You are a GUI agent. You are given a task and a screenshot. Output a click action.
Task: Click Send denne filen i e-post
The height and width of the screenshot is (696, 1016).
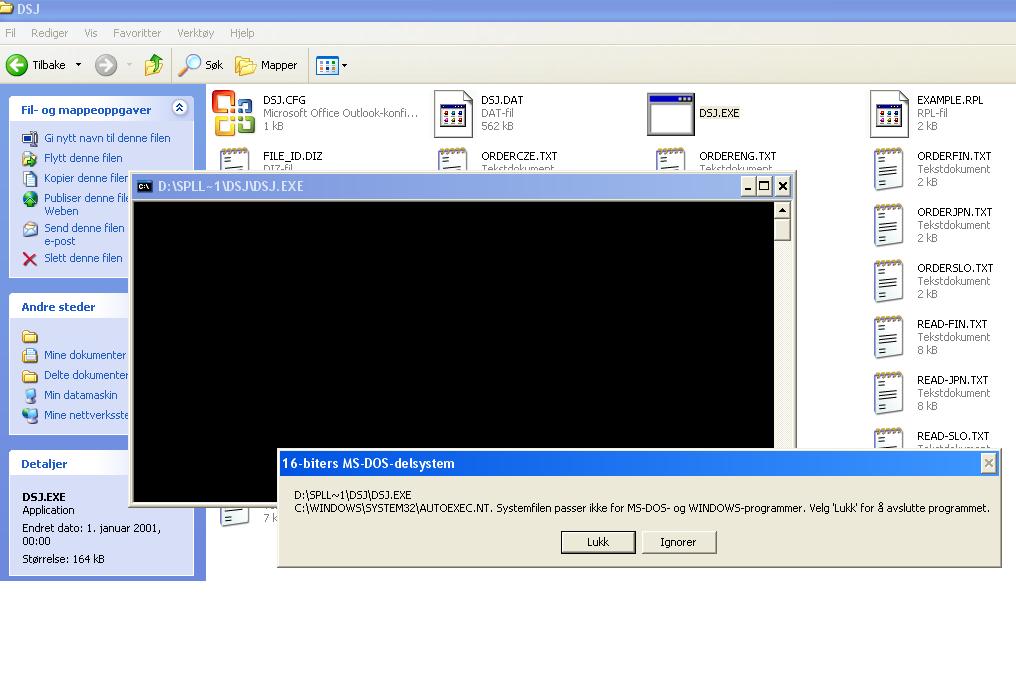point(84,234)
